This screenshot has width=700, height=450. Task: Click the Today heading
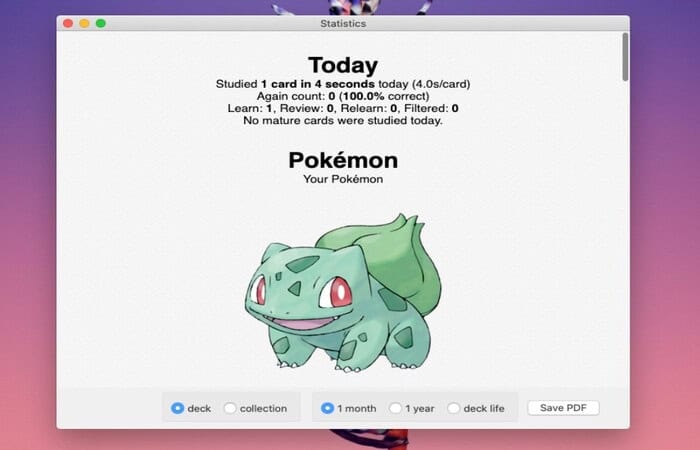click(x=343, y=66)
